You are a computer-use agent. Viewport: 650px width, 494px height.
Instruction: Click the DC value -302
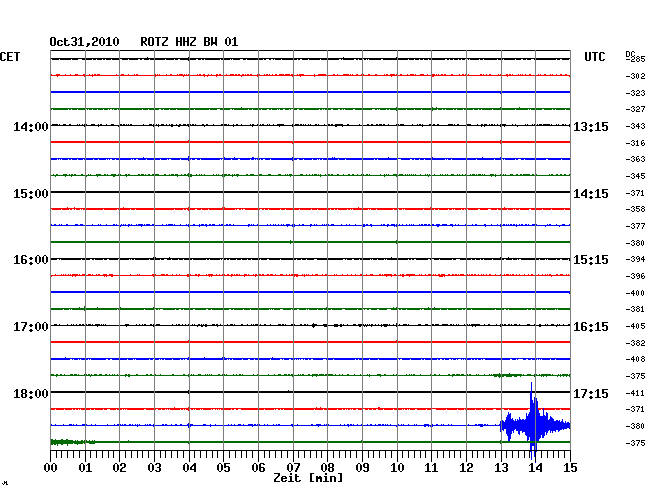pos(635,76)
